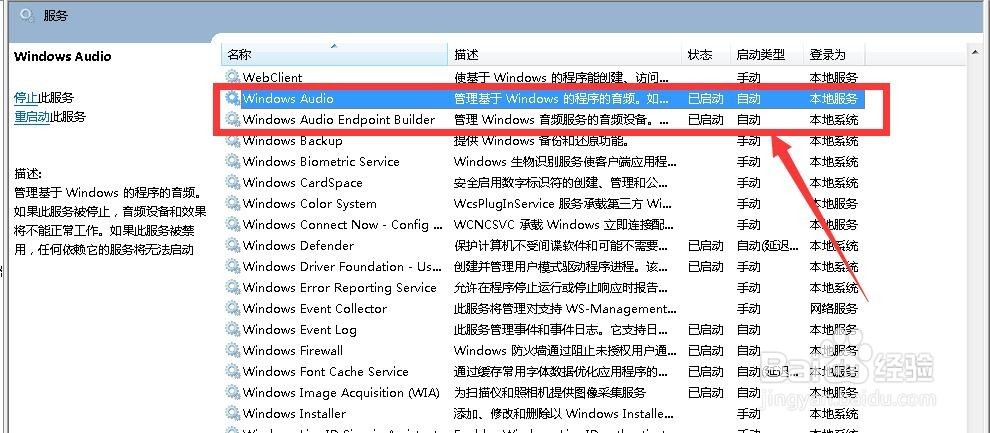Image resolution: width=990 pixels, height=433 pixels.
Task: Select the Windows Backup service name
Action: pos(292,141)
